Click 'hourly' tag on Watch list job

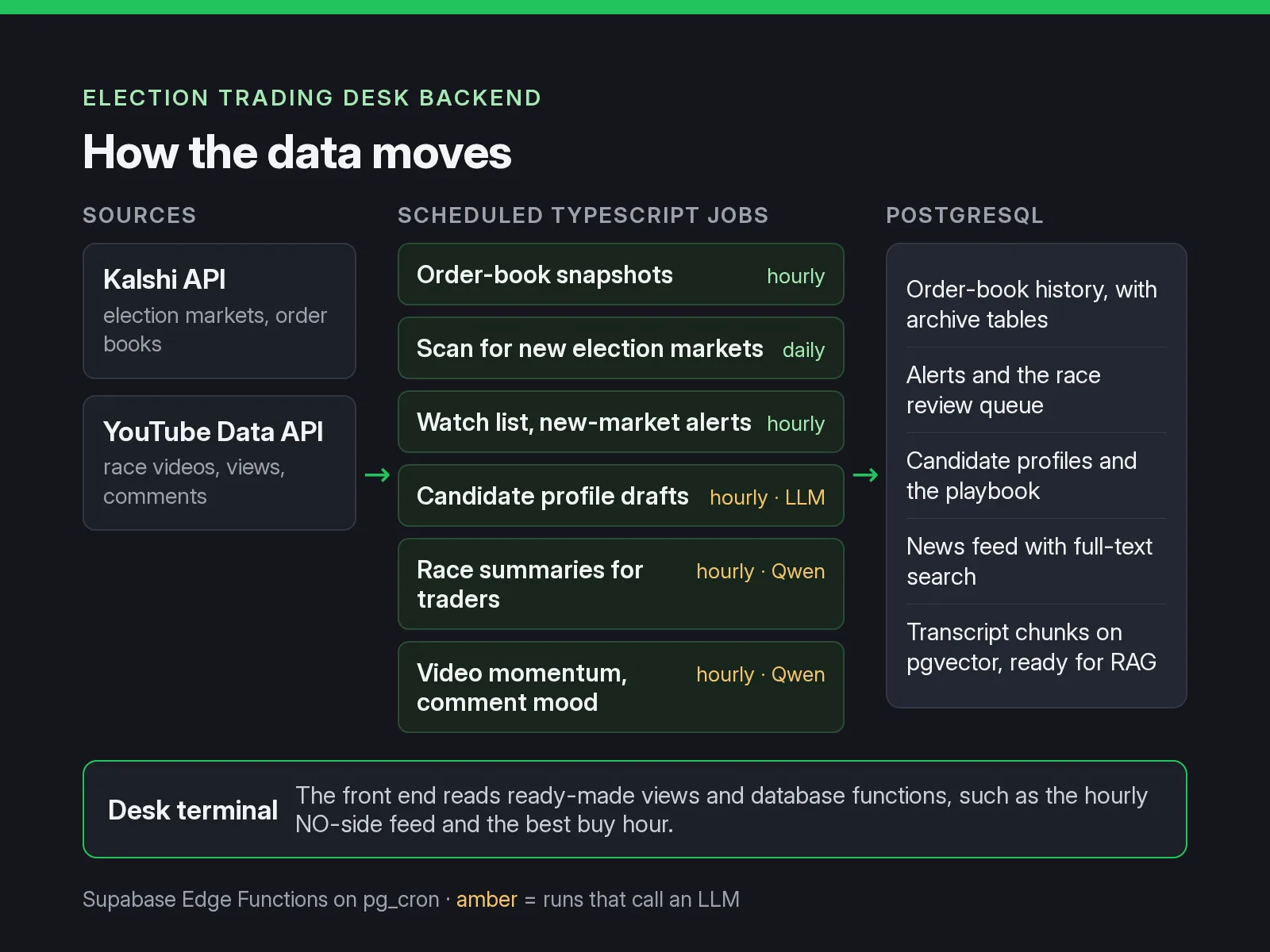[x=795, y=424]
